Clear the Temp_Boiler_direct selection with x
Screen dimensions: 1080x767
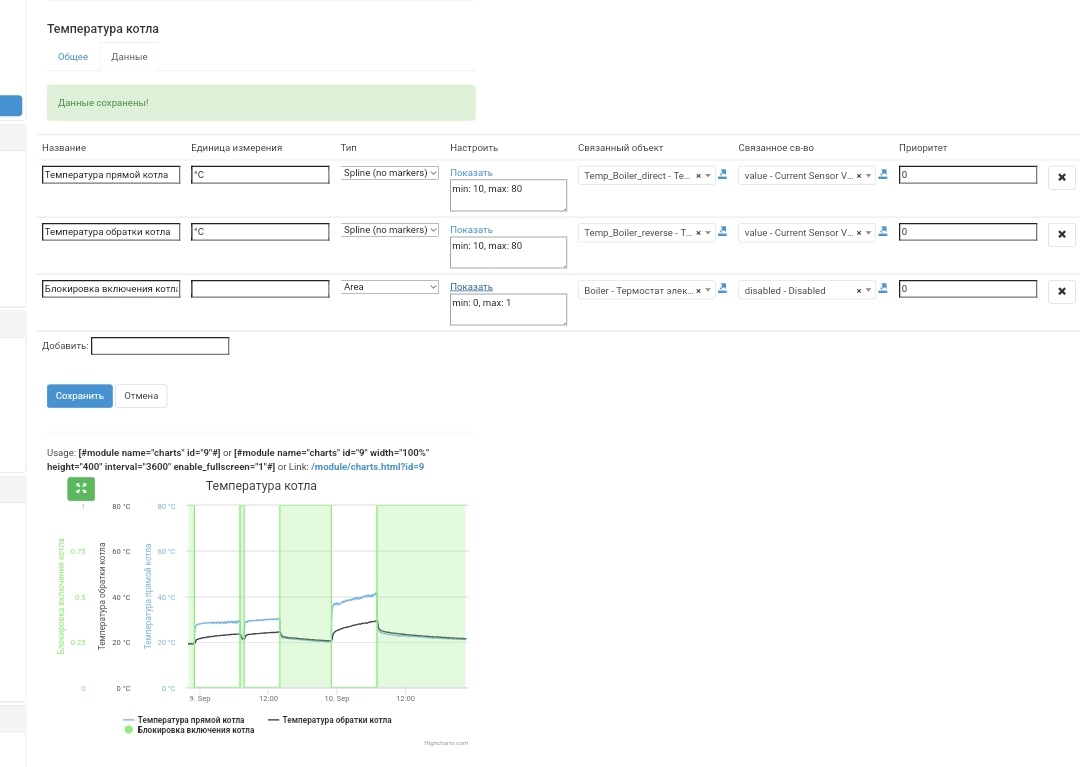(x=698, y=176)
